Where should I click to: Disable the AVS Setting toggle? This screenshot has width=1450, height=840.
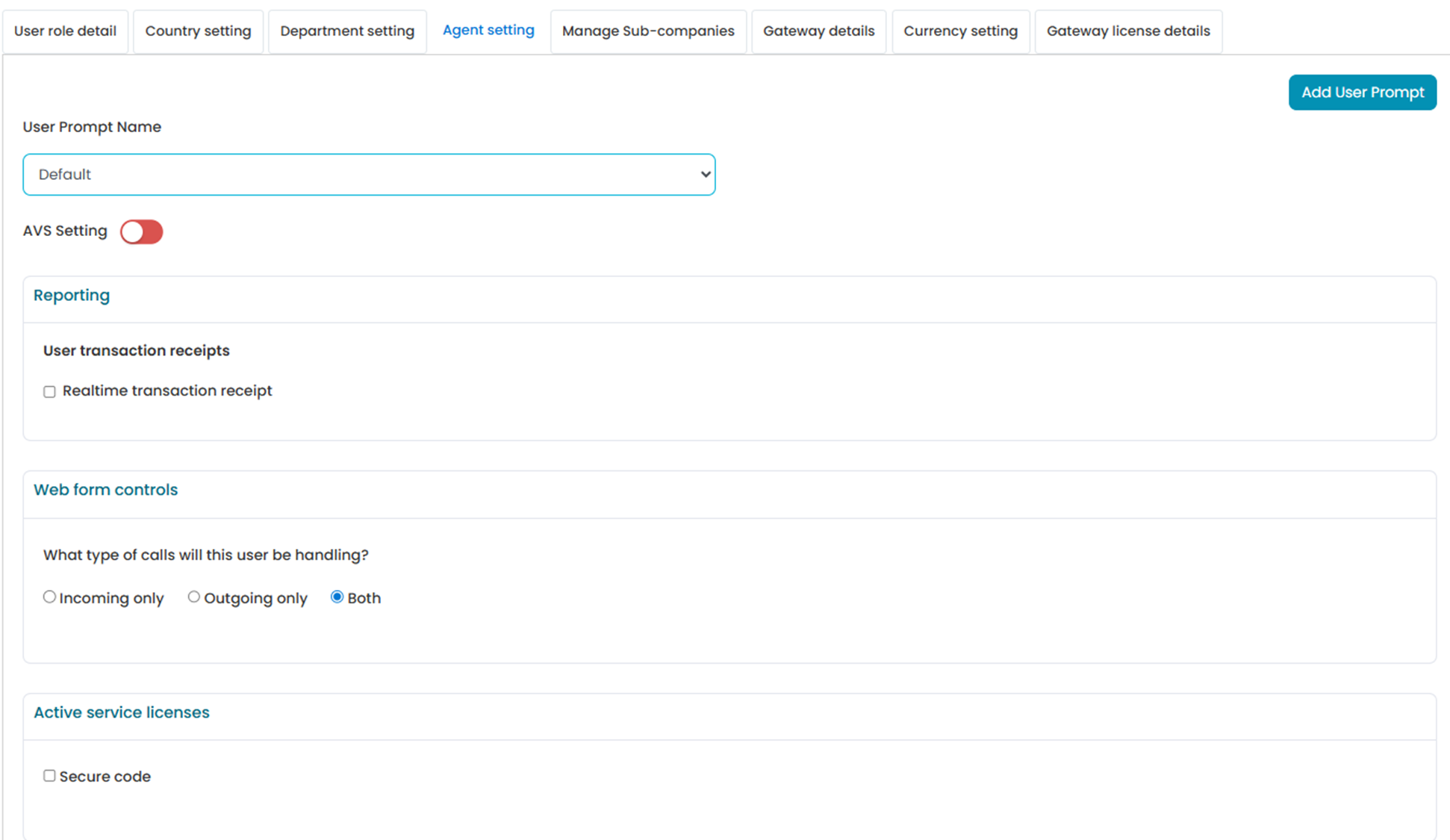tap(141, 231)
